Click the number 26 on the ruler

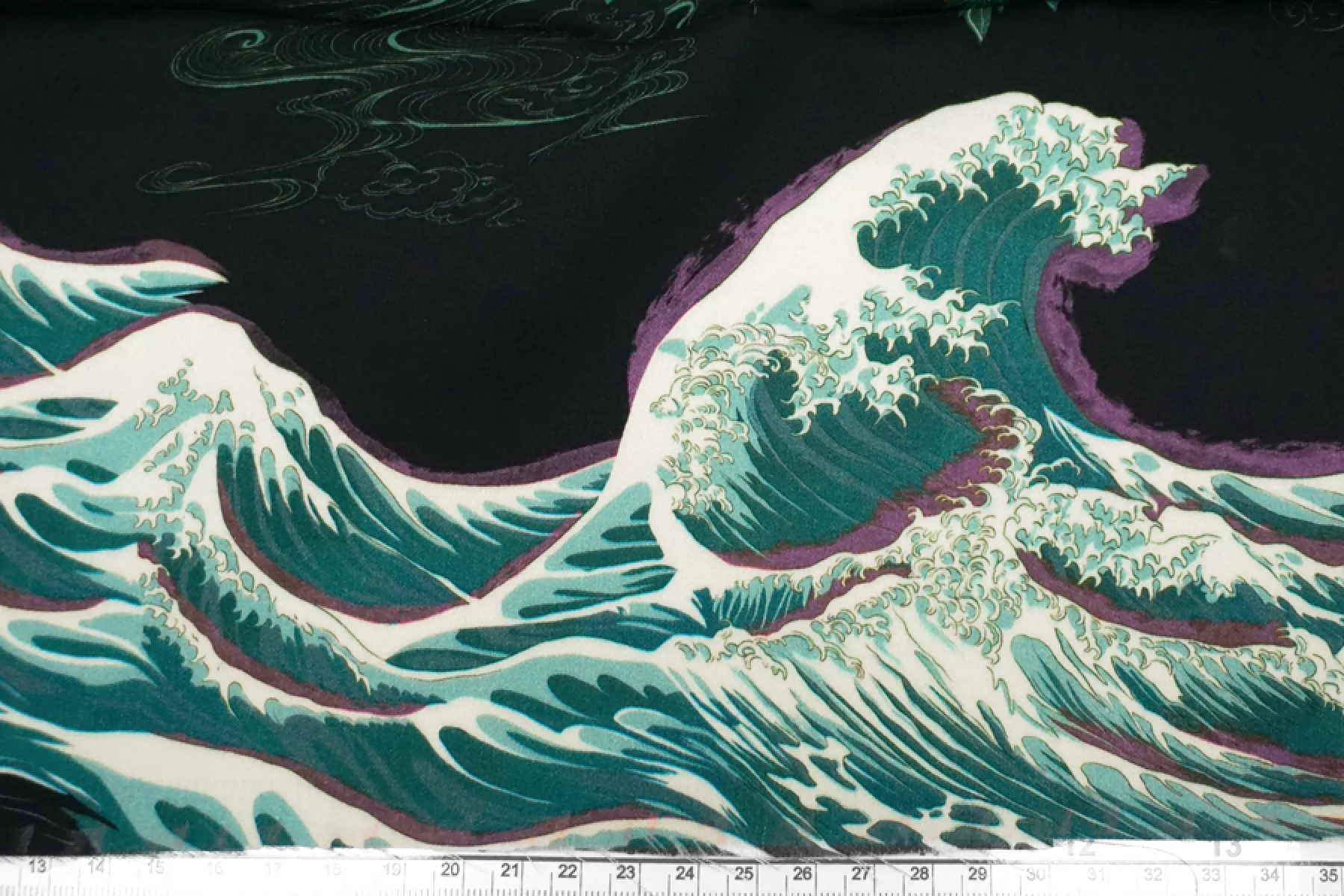[x=802, y=871]
